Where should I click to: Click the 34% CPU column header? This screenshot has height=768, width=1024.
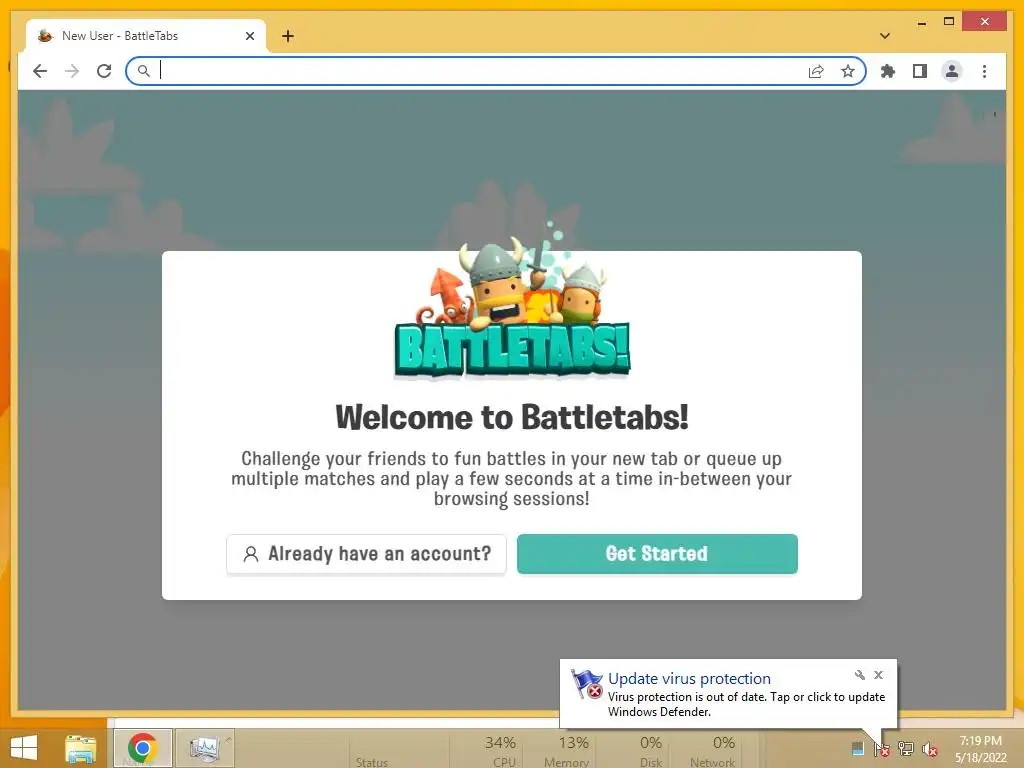[500, 750]
